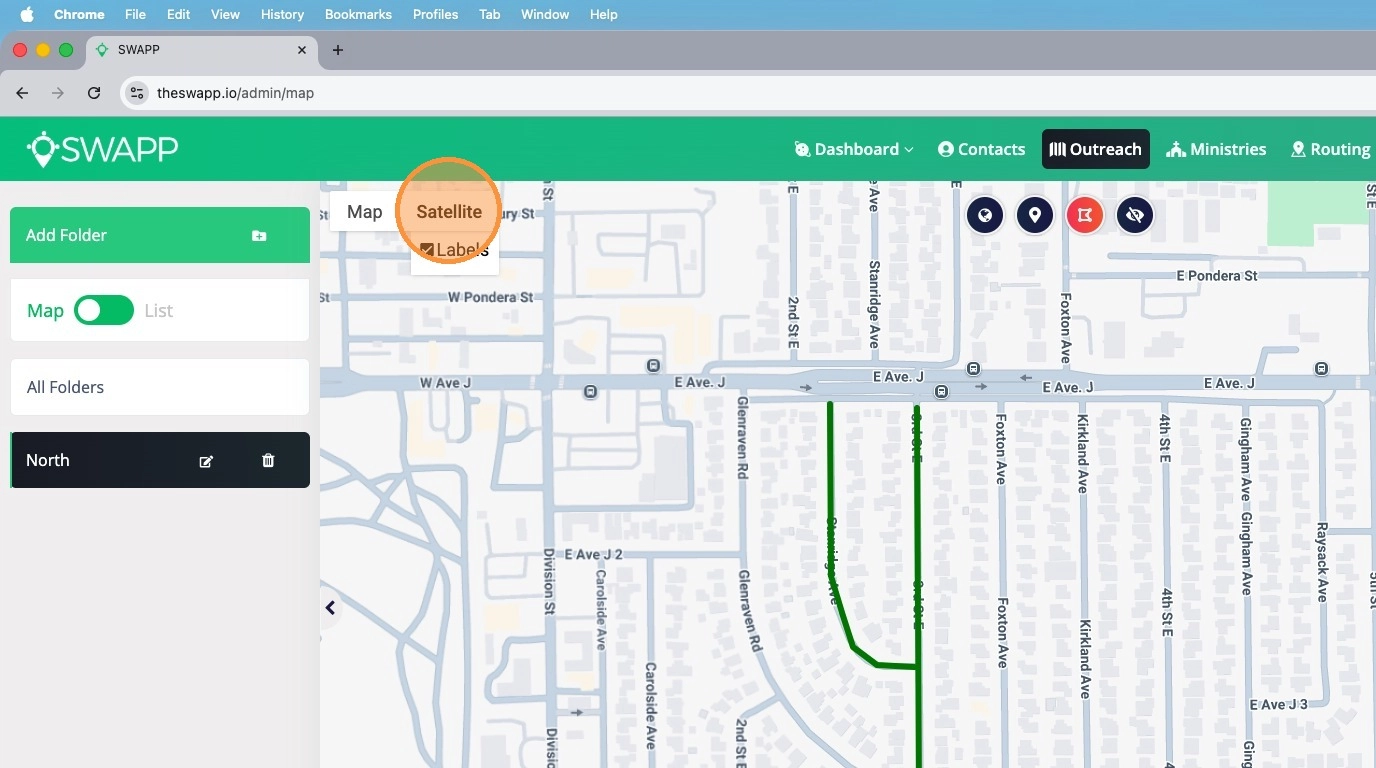Toggle the crossed-out eye visibility button

1135,215
